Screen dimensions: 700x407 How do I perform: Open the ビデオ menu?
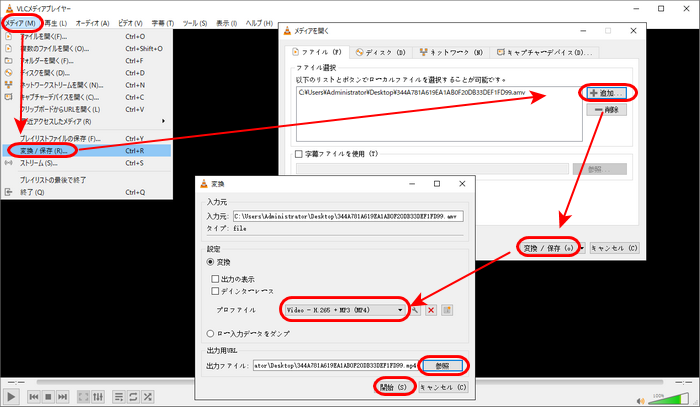pos(130,23)
